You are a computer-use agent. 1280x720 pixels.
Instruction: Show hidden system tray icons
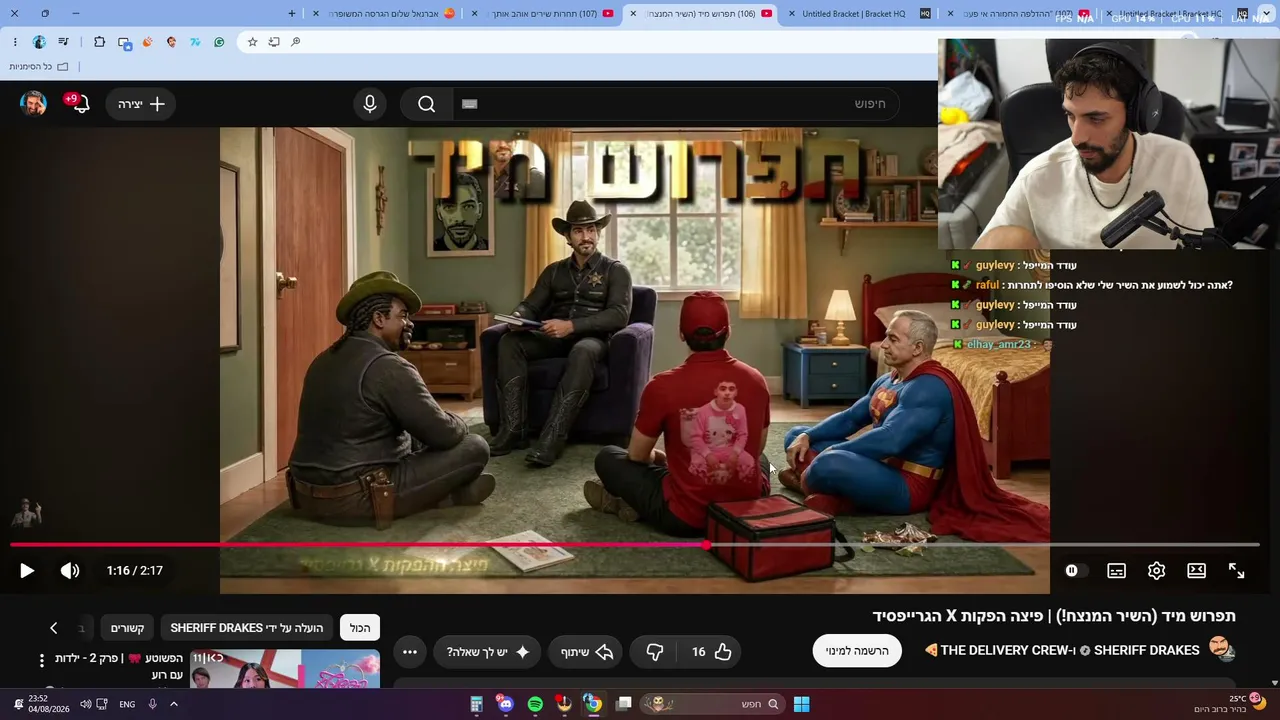coord(174,704)
